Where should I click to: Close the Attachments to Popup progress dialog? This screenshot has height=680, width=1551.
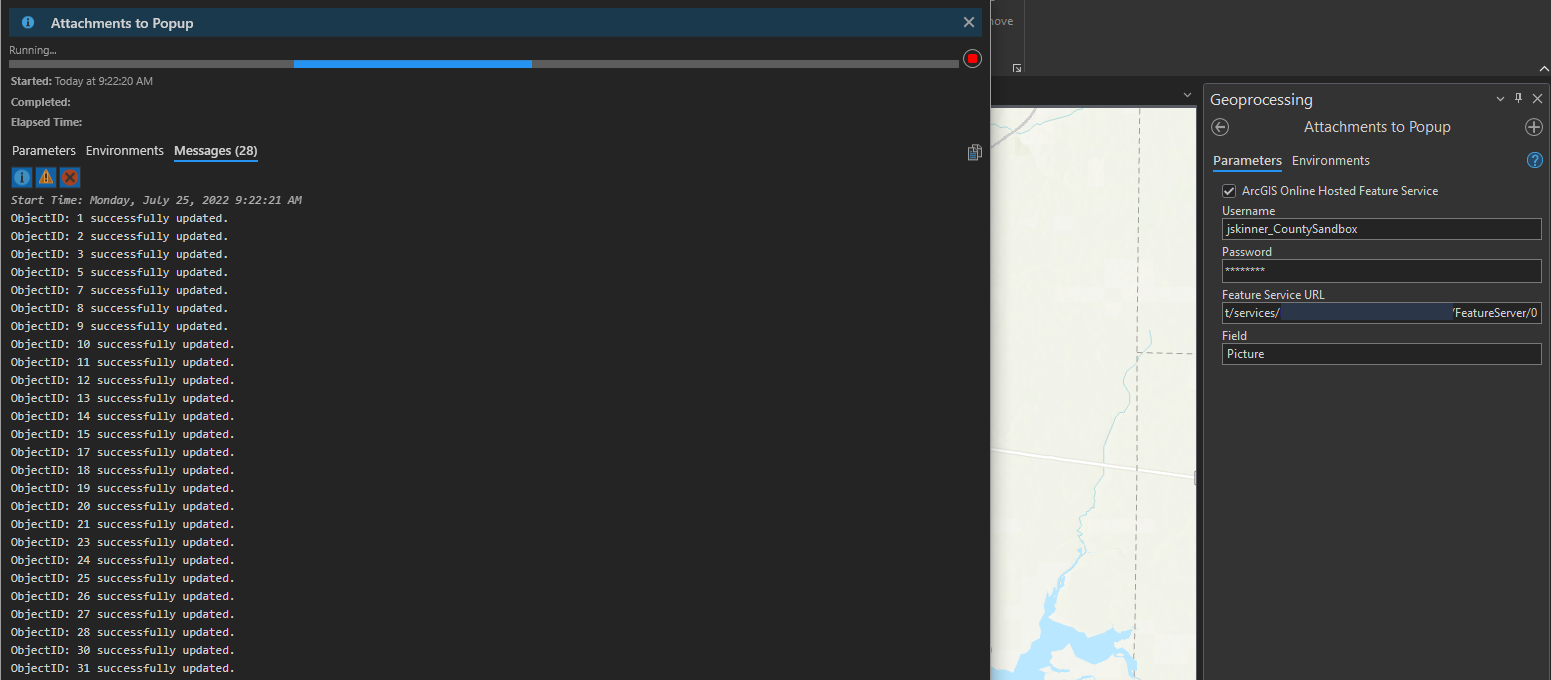[x=968, y=21]
